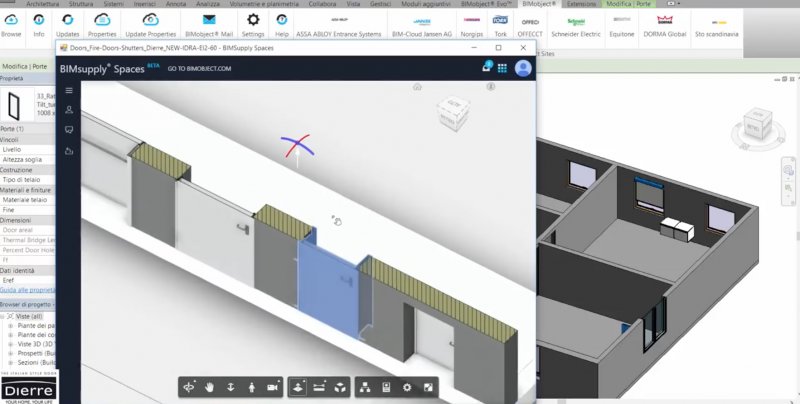The width and height of the screenshot is (800, 404).
Task: Run Update Properties tool
Action: [x=151, y=24]
